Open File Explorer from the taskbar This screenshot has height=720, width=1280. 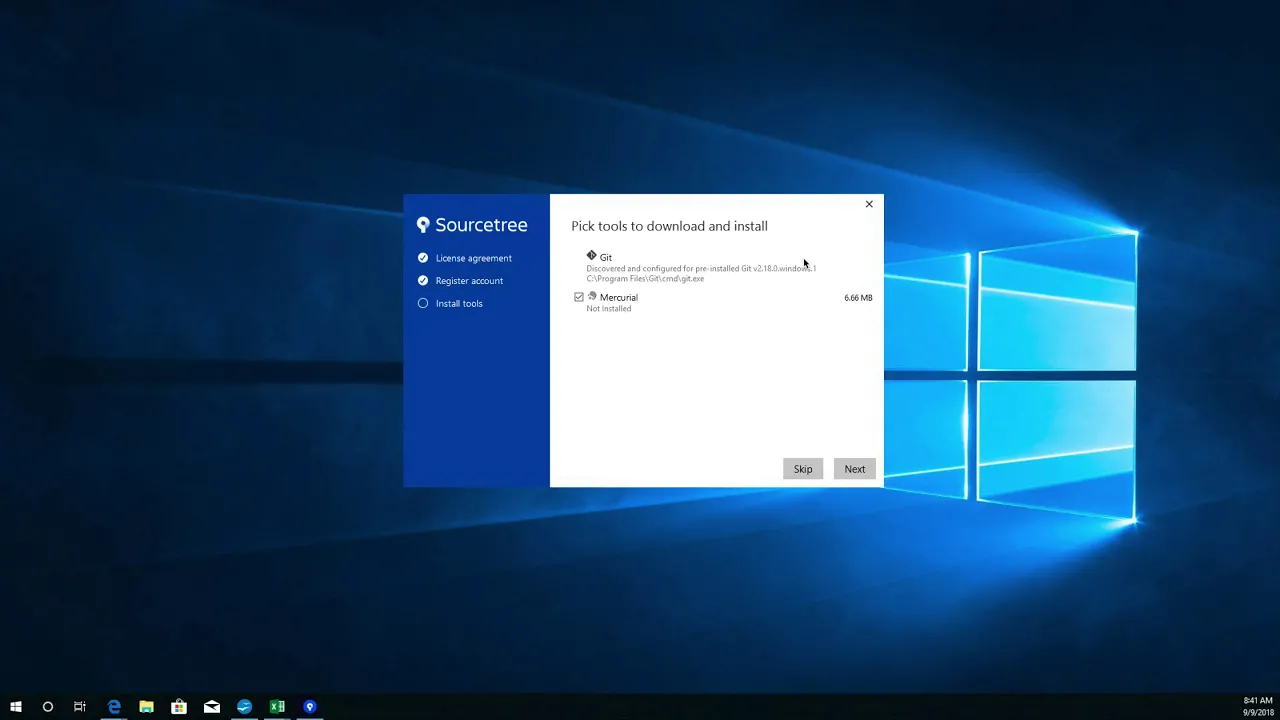tap(146, 707)
